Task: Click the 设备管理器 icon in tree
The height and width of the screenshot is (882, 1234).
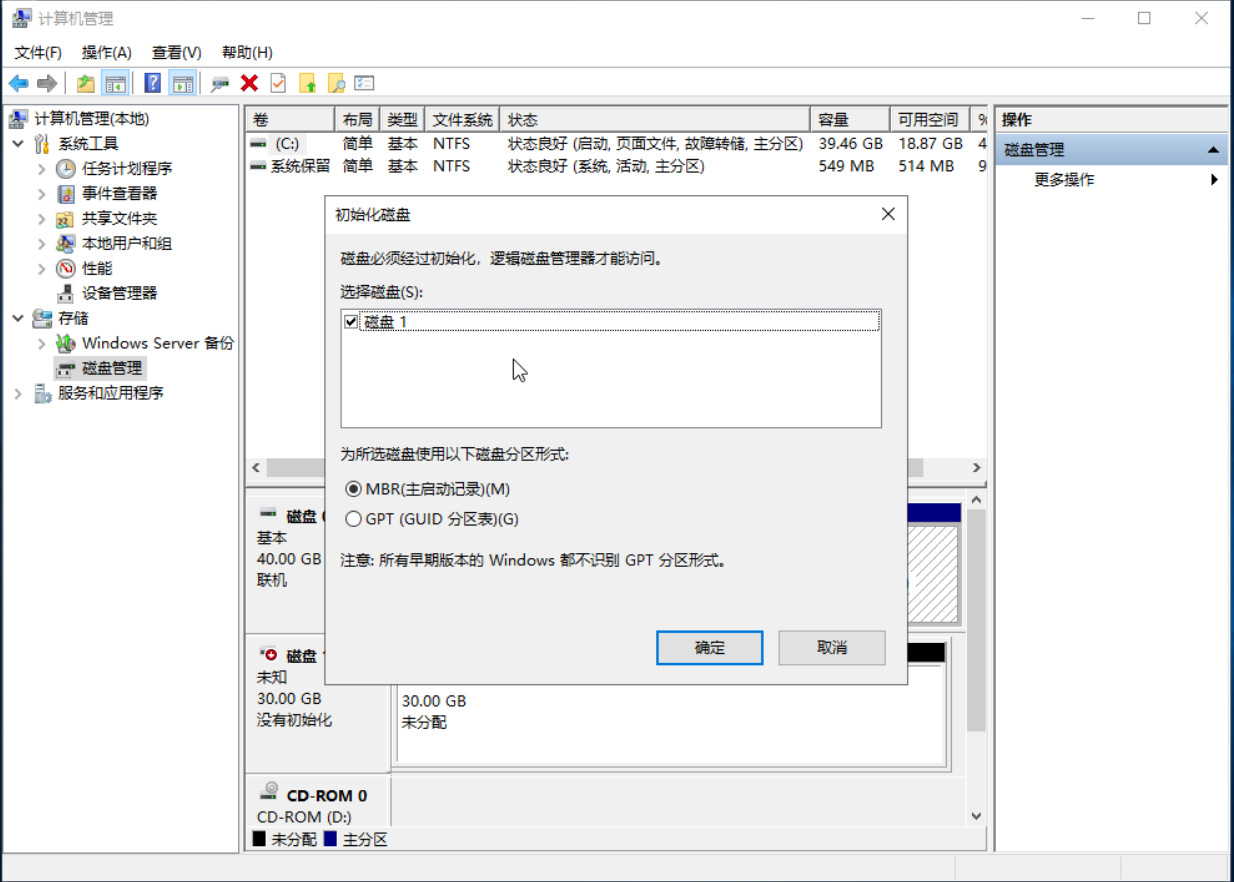Action: 66,293
